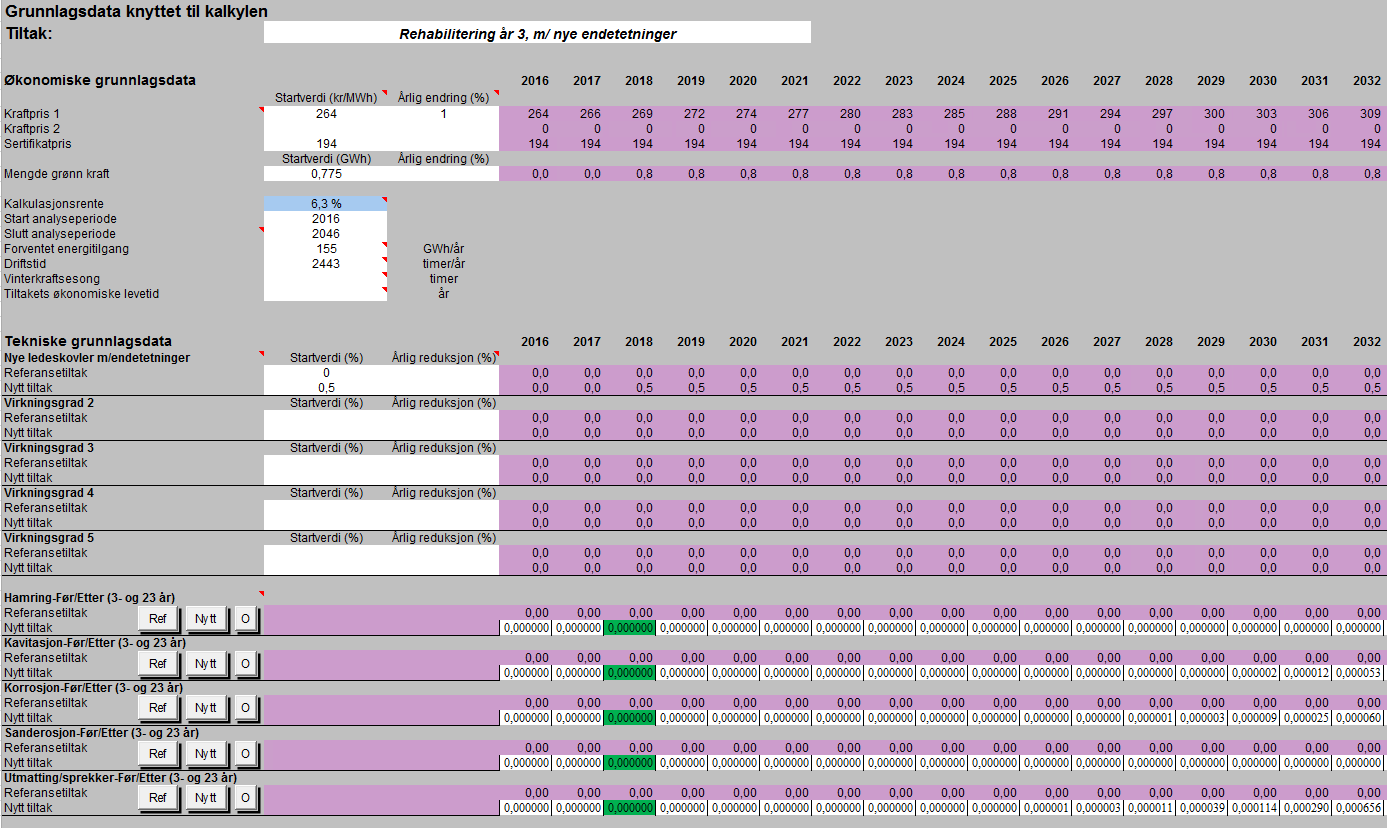Click the Ref button for Sanderosjon-Før/Etter

tap(158, 754)
